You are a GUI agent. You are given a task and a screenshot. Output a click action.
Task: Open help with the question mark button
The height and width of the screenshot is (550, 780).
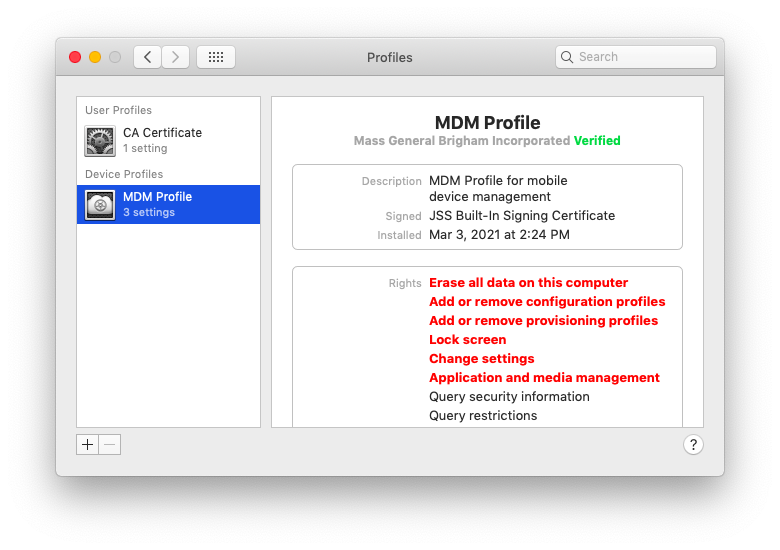point(694,445)
